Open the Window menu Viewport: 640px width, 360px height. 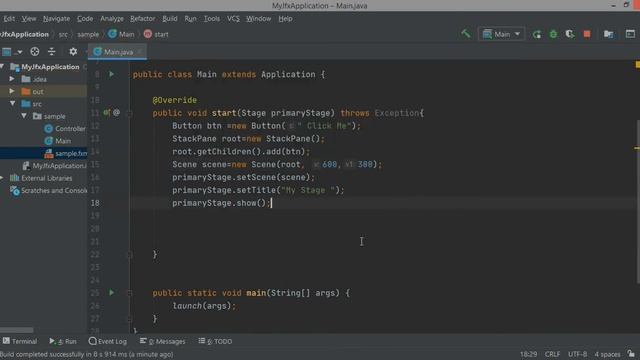tap(258, 19)
